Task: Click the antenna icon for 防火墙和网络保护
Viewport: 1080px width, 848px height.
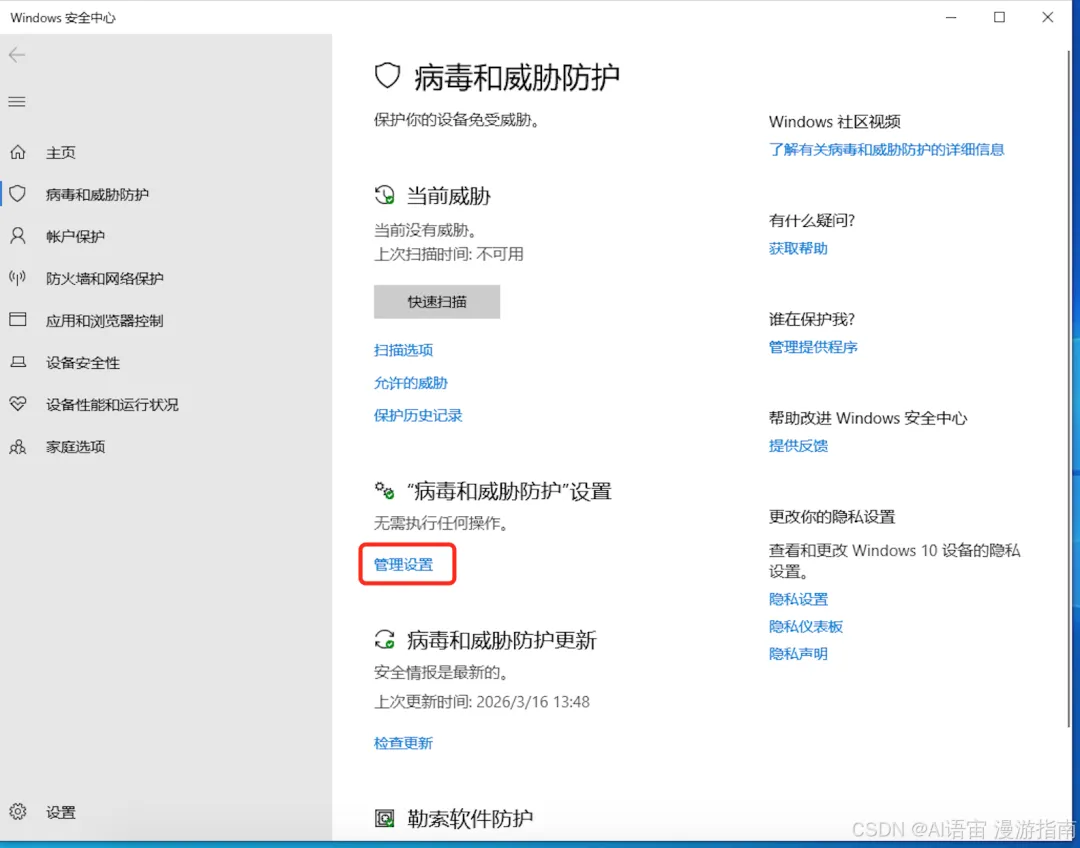Action: 18,278
